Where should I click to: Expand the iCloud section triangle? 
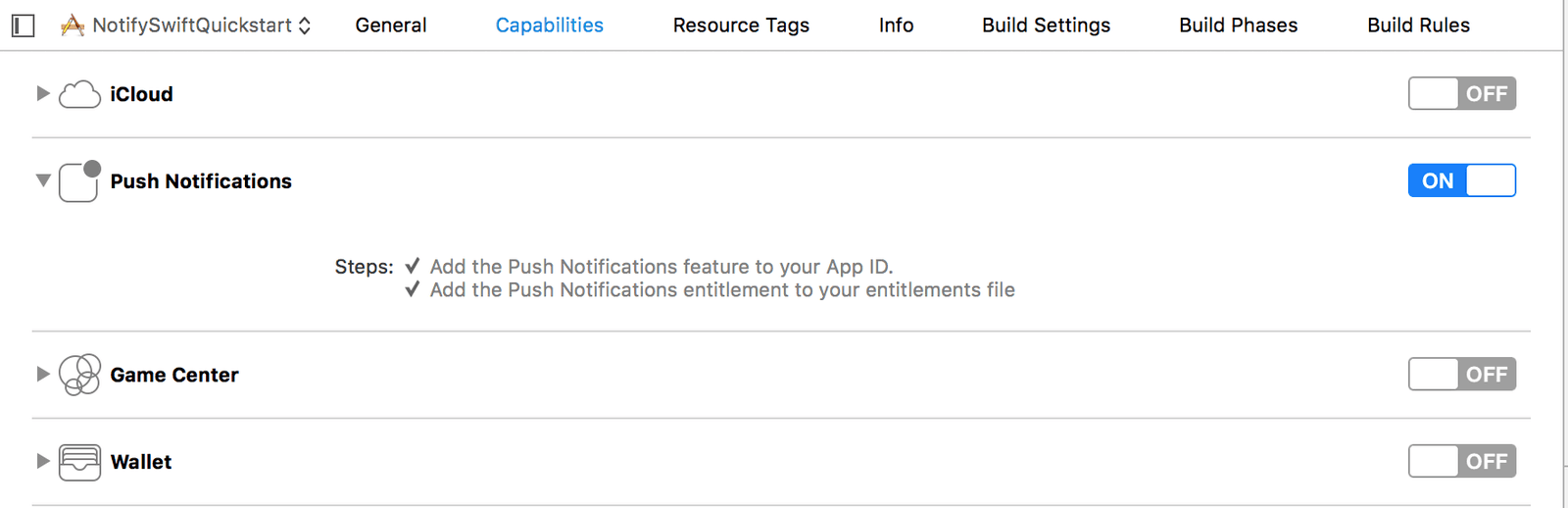click(42, 94)
